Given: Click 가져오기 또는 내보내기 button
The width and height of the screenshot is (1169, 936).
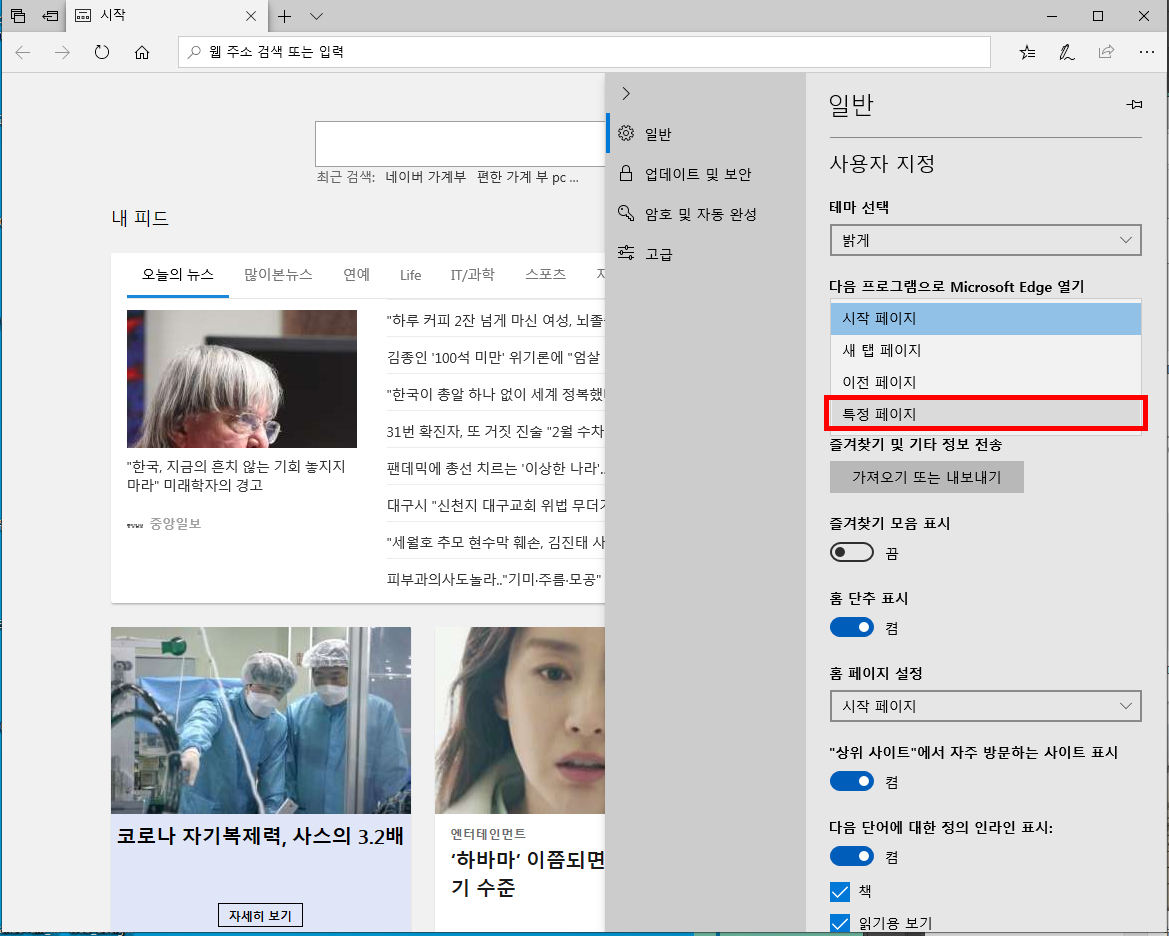Looking at the screenshot, I should click(x=927, y=477).
